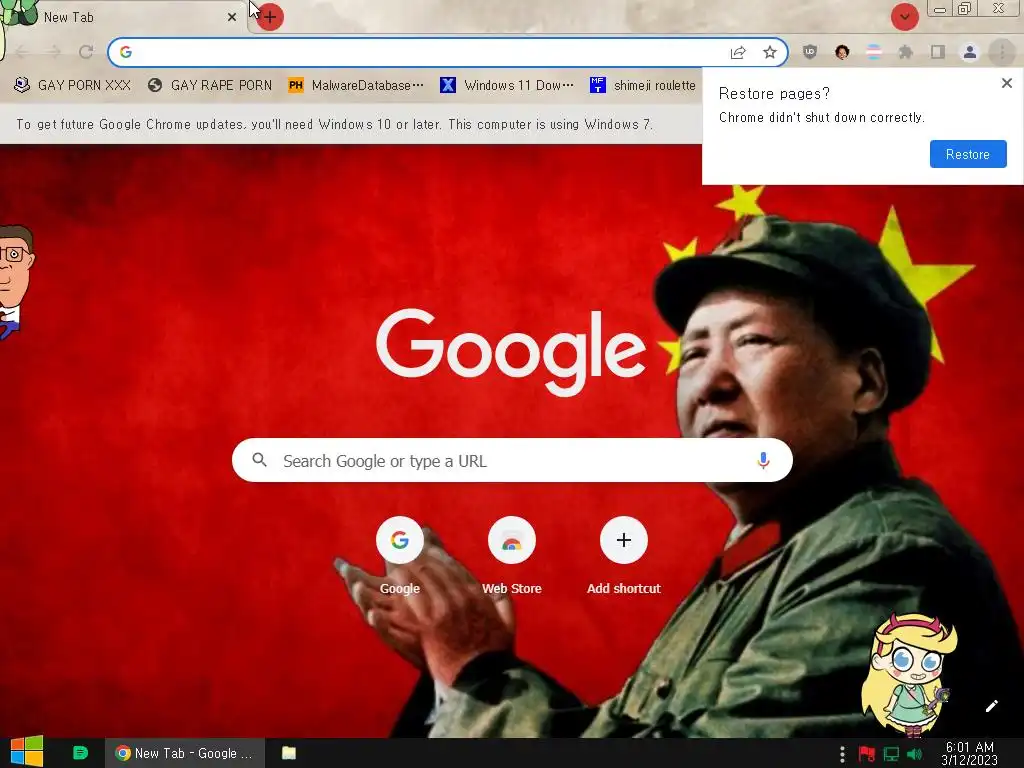Click Add shortcut tile
This screenshot has height=768, width=1024.
click(x=624, y=556)
